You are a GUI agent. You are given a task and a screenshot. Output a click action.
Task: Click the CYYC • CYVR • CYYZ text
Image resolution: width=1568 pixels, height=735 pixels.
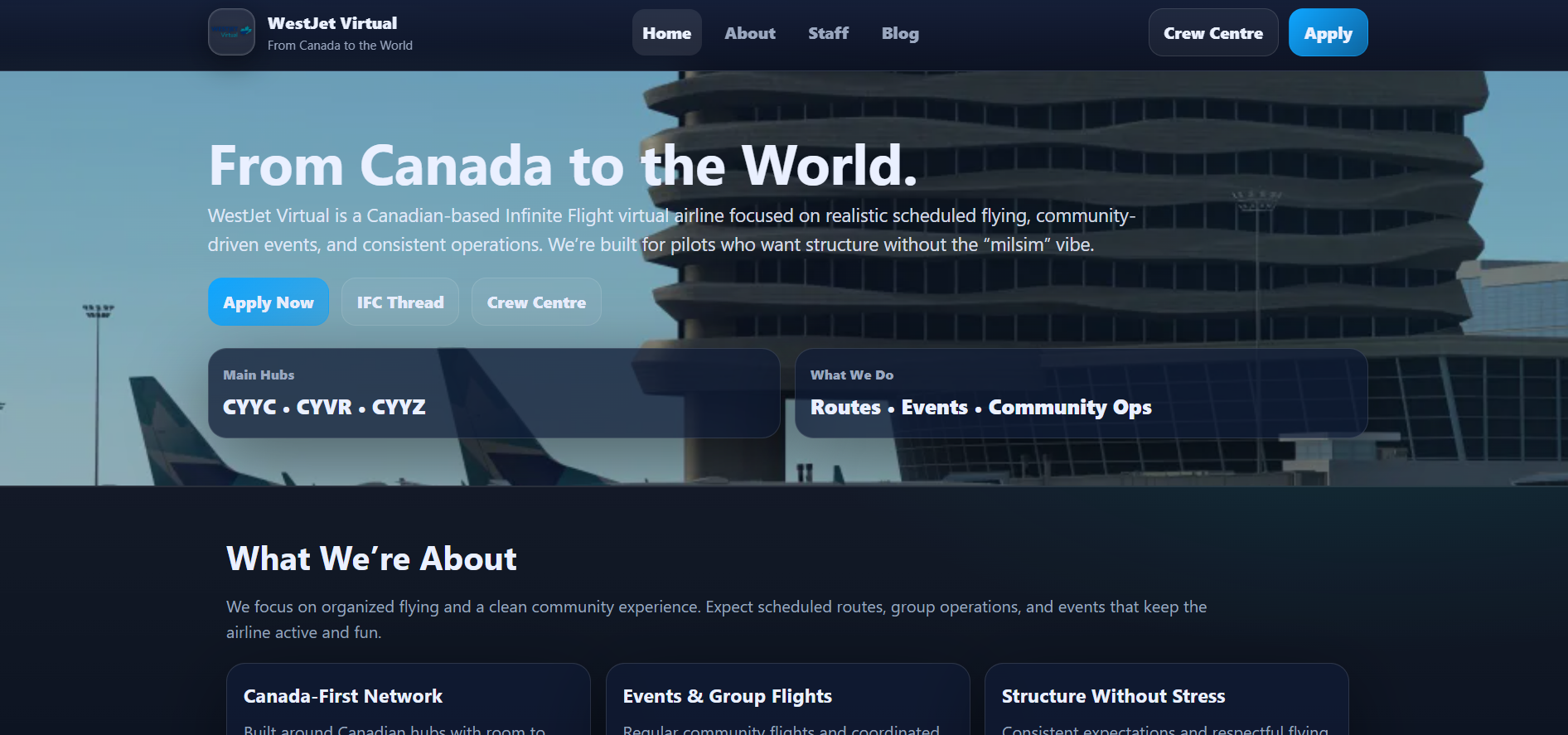(324, 407)
